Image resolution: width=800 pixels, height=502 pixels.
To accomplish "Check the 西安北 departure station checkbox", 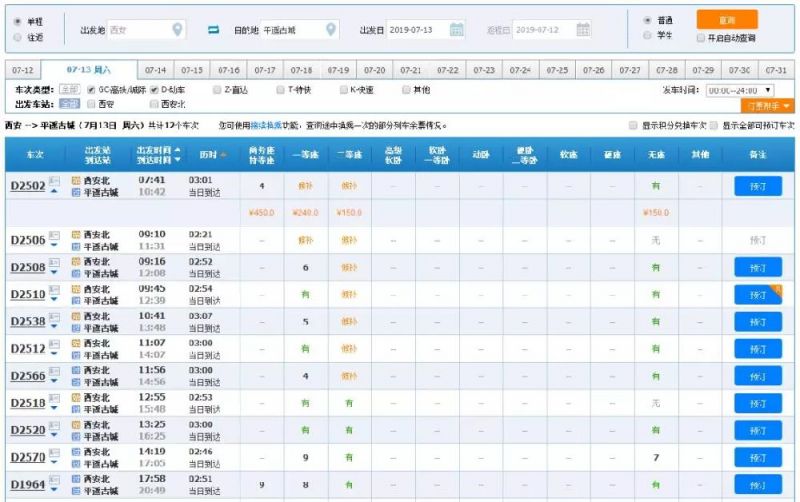I will click(154, 104).
